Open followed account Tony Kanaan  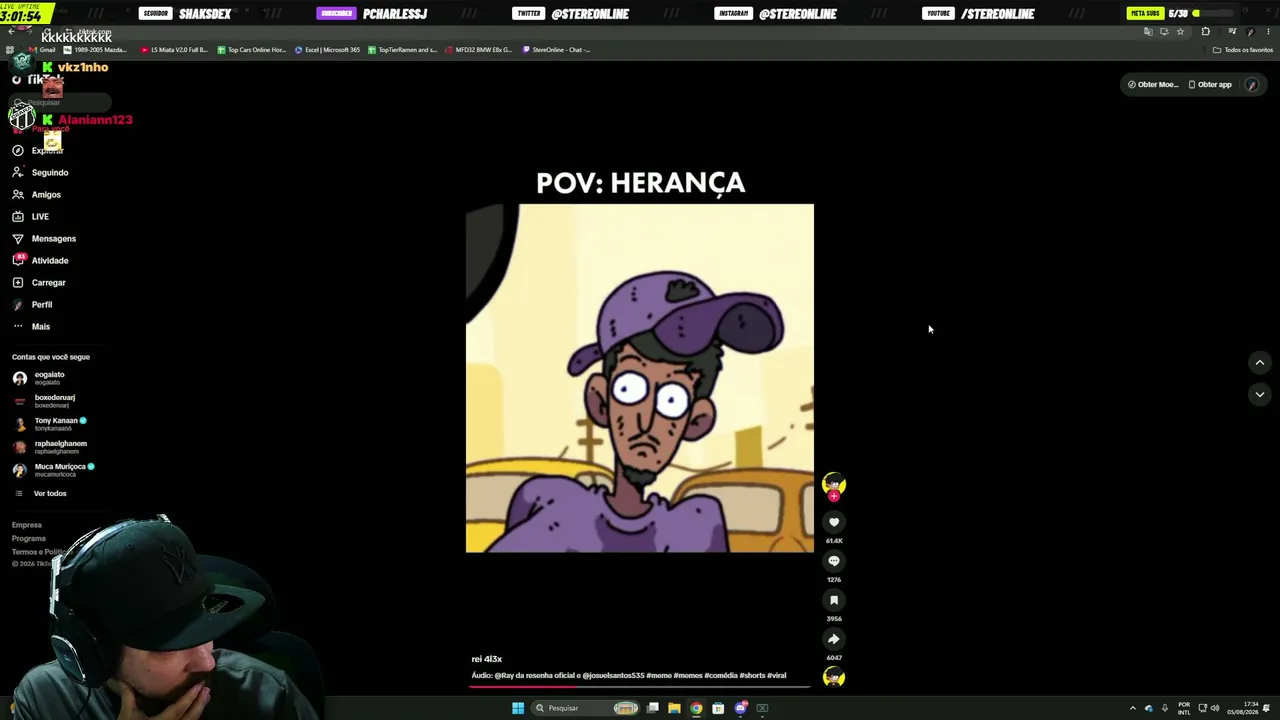tap(50, 424)
